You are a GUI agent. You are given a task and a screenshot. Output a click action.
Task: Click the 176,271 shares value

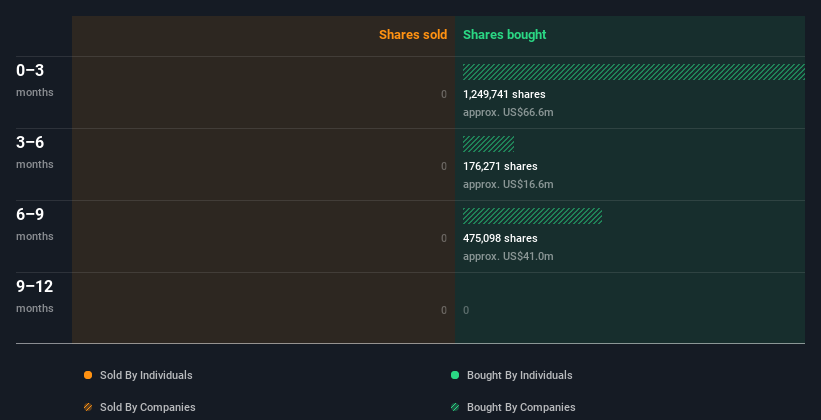(500, 166)
